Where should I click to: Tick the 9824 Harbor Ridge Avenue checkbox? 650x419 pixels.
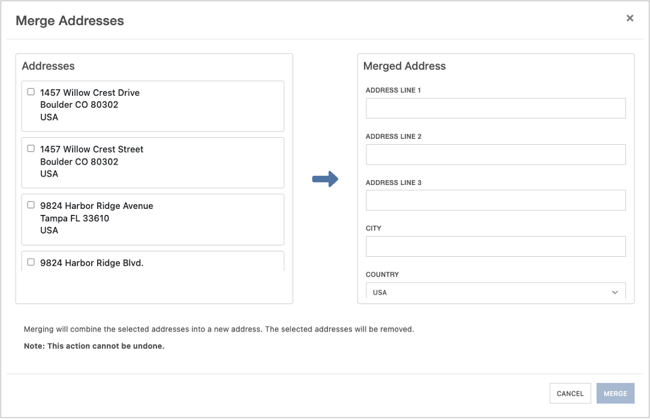(31, 205)
